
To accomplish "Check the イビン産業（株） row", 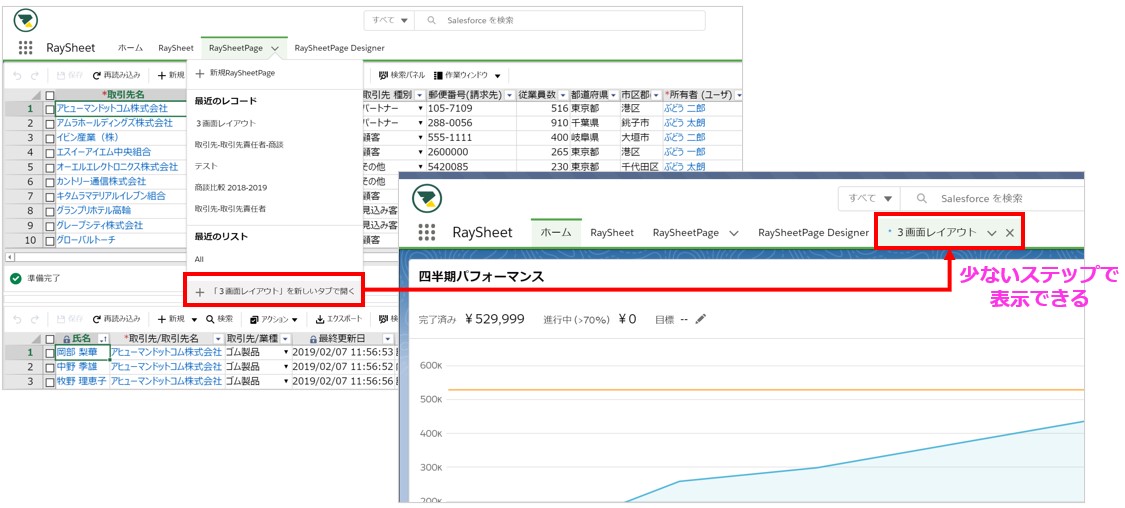I will [50, 138].
